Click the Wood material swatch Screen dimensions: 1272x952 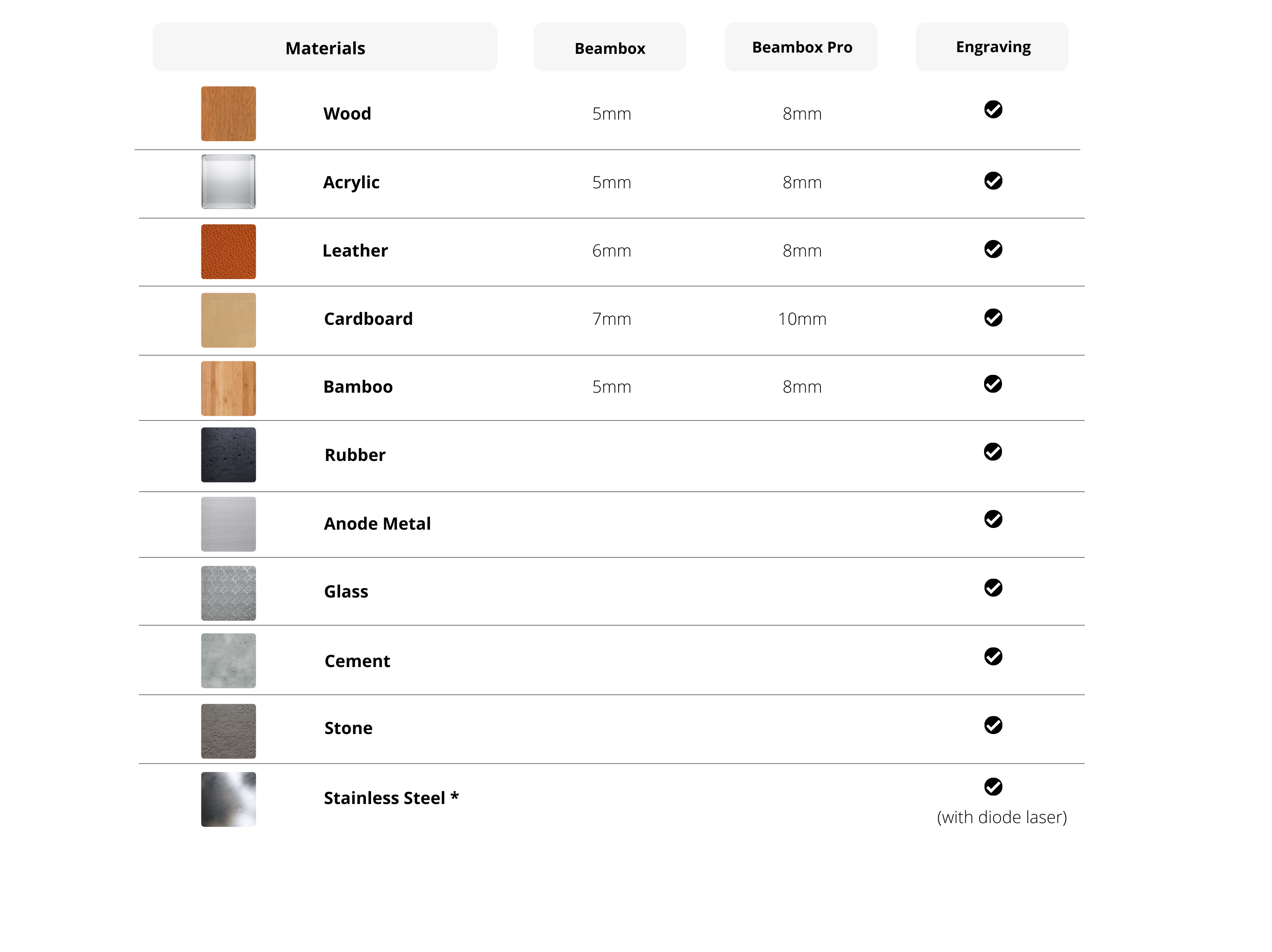[x=228, y=114]
